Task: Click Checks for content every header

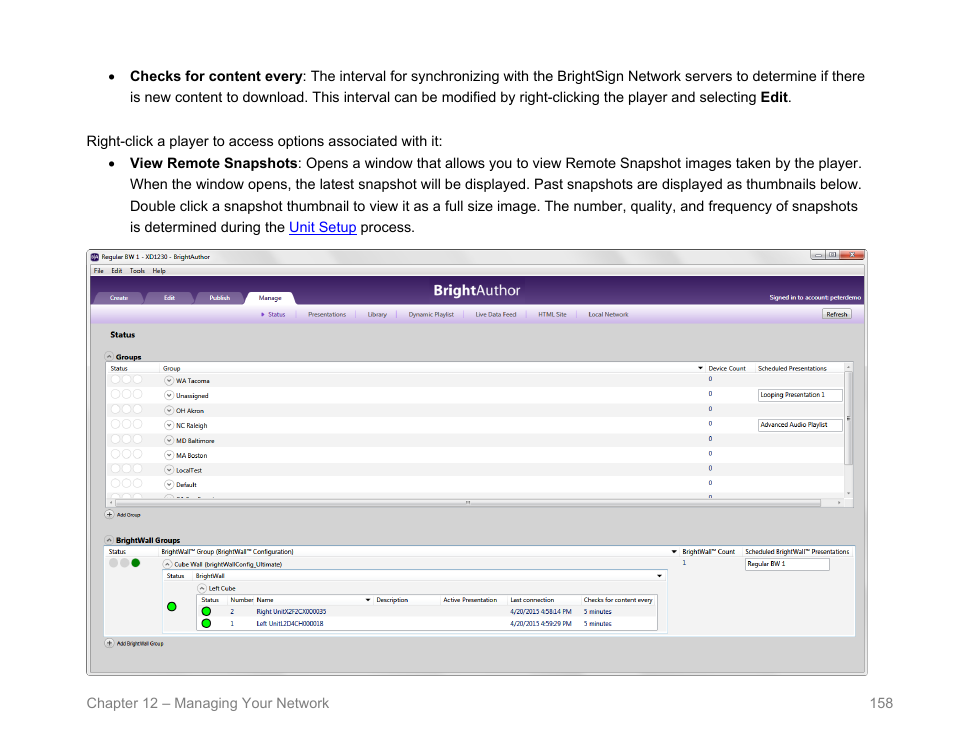Action: coord(618,600)
